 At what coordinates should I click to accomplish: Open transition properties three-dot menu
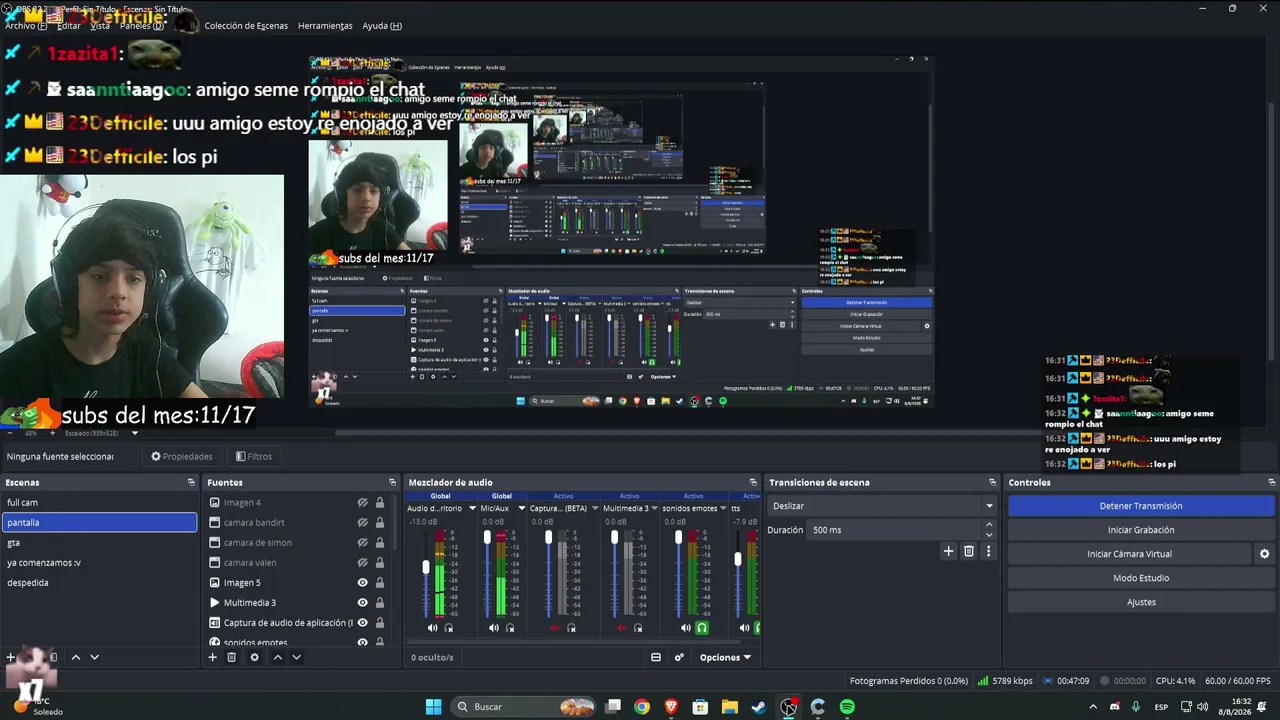click(x=989, y=551)
